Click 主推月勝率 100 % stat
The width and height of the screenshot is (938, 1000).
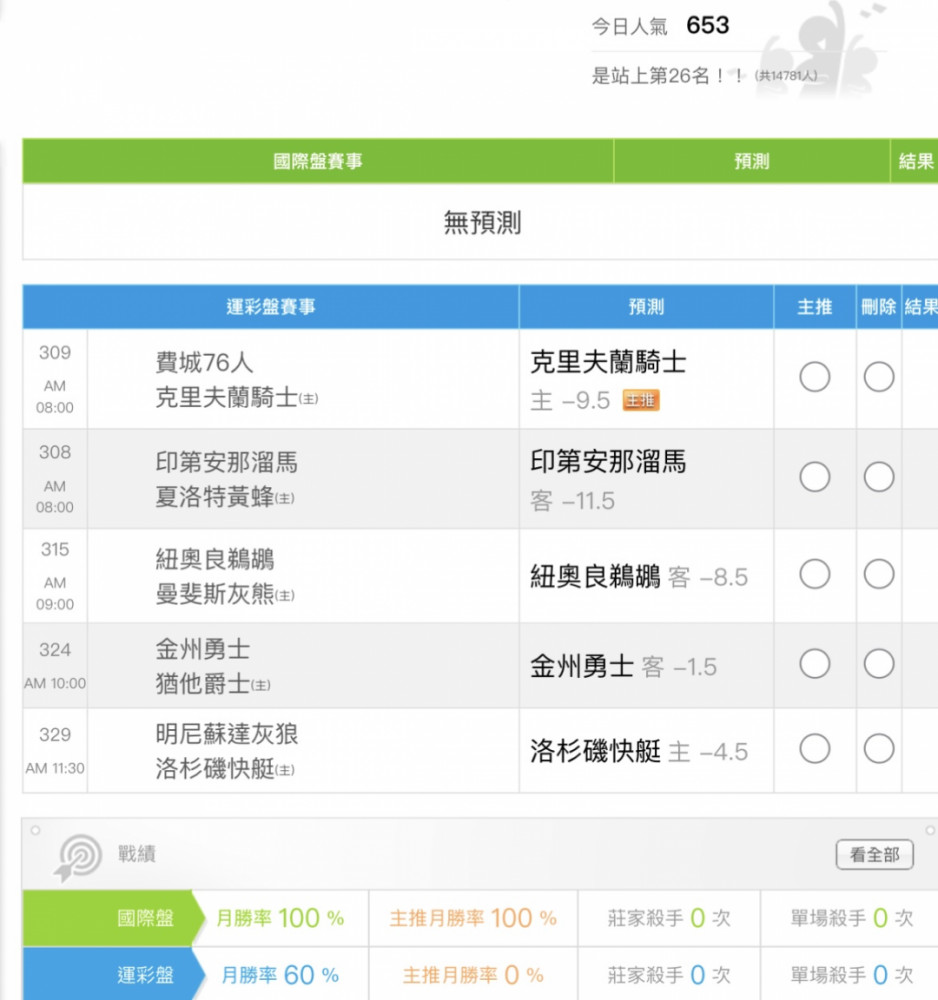click(473, 918)
